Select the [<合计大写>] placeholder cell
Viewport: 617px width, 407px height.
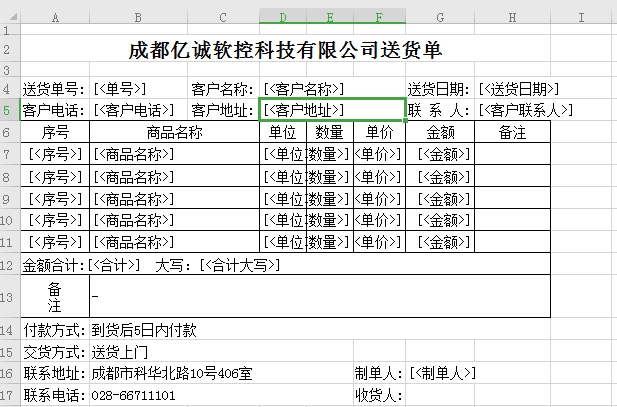239,265
